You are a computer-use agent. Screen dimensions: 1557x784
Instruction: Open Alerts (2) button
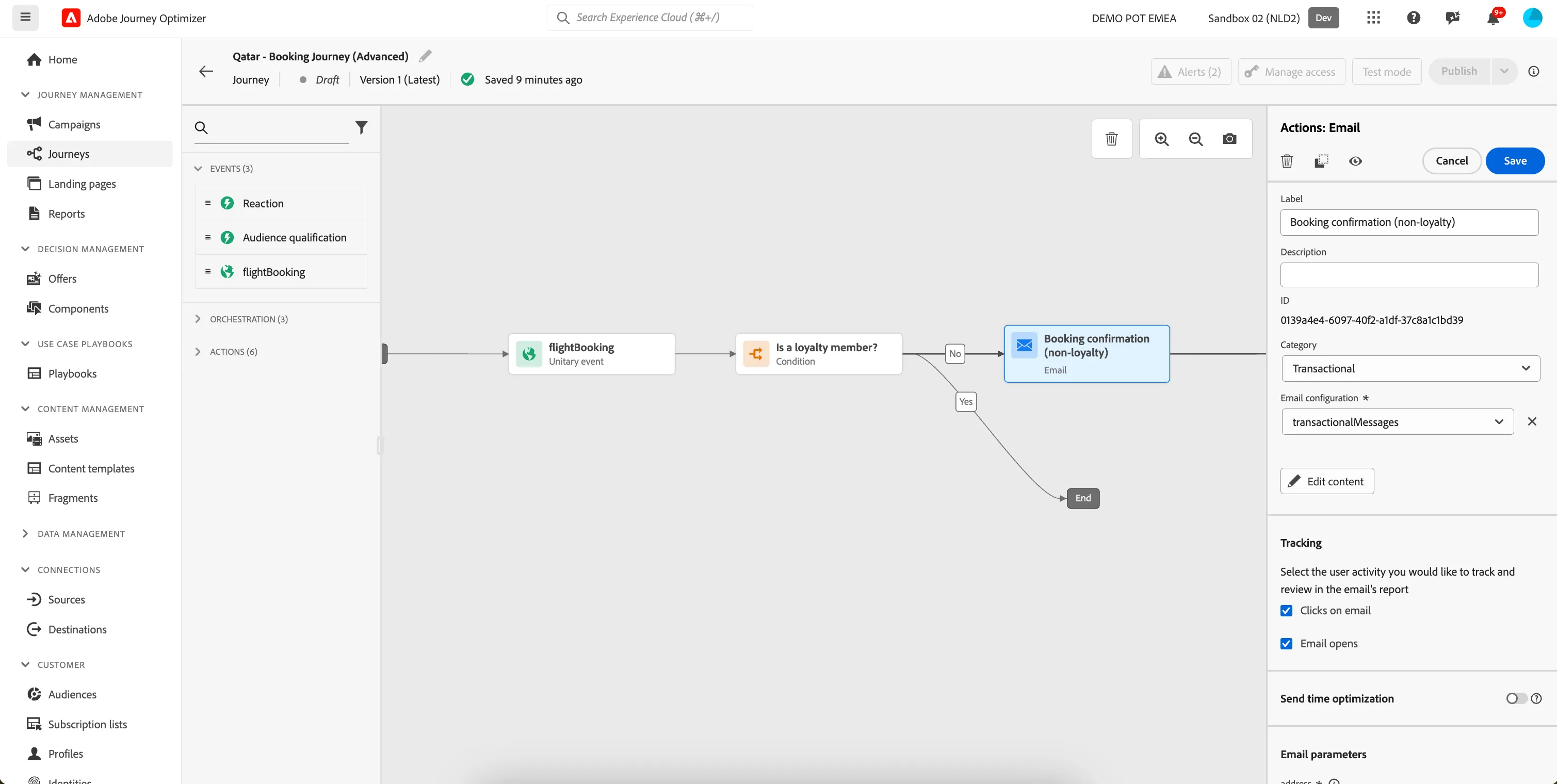(1190, 71)
